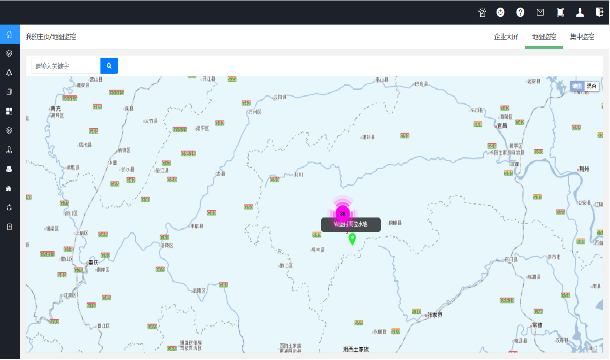Click the dark tooltip label on map

click(351, 224)
